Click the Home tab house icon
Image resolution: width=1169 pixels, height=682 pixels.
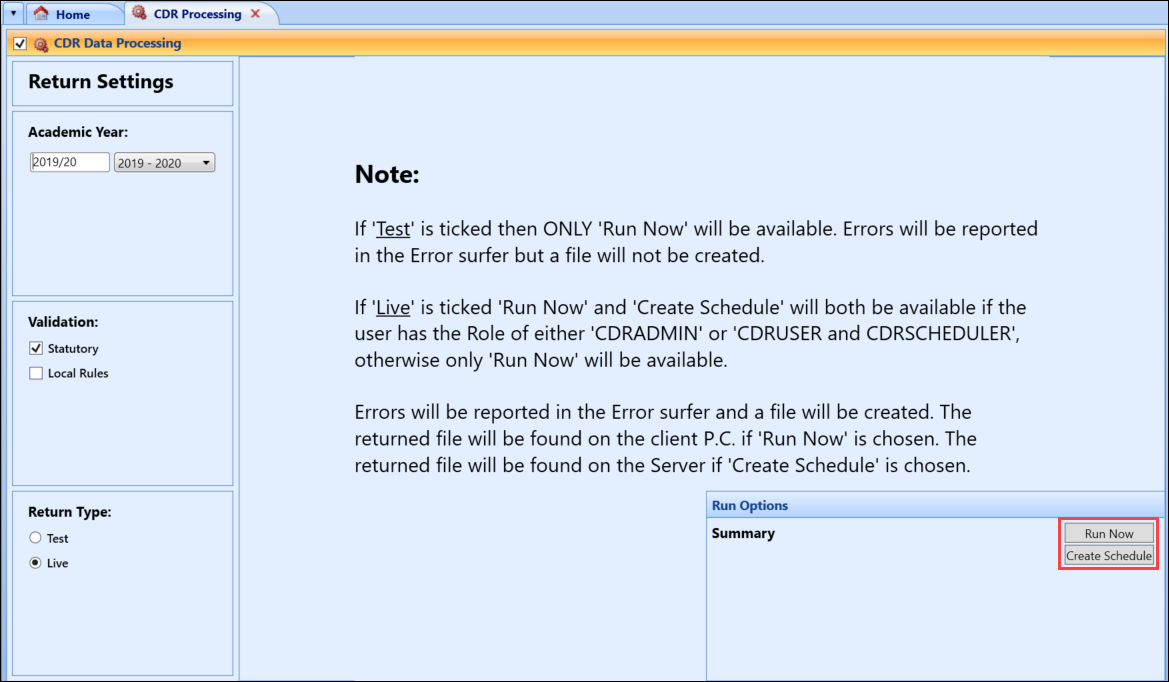(41, 13)
